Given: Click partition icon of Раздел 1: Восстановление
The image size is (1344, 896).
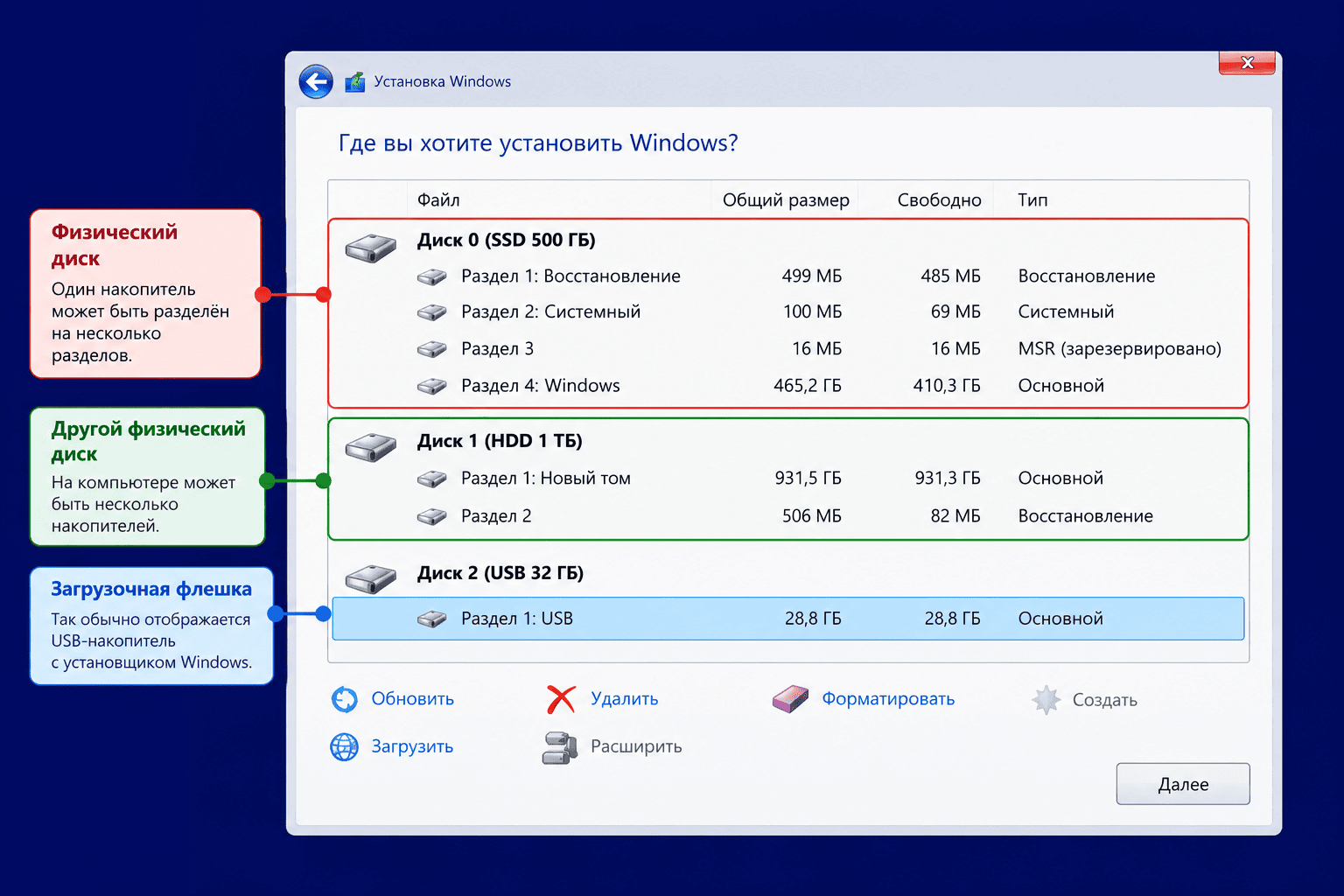Looking at the screenshot, I should (432, 276).
